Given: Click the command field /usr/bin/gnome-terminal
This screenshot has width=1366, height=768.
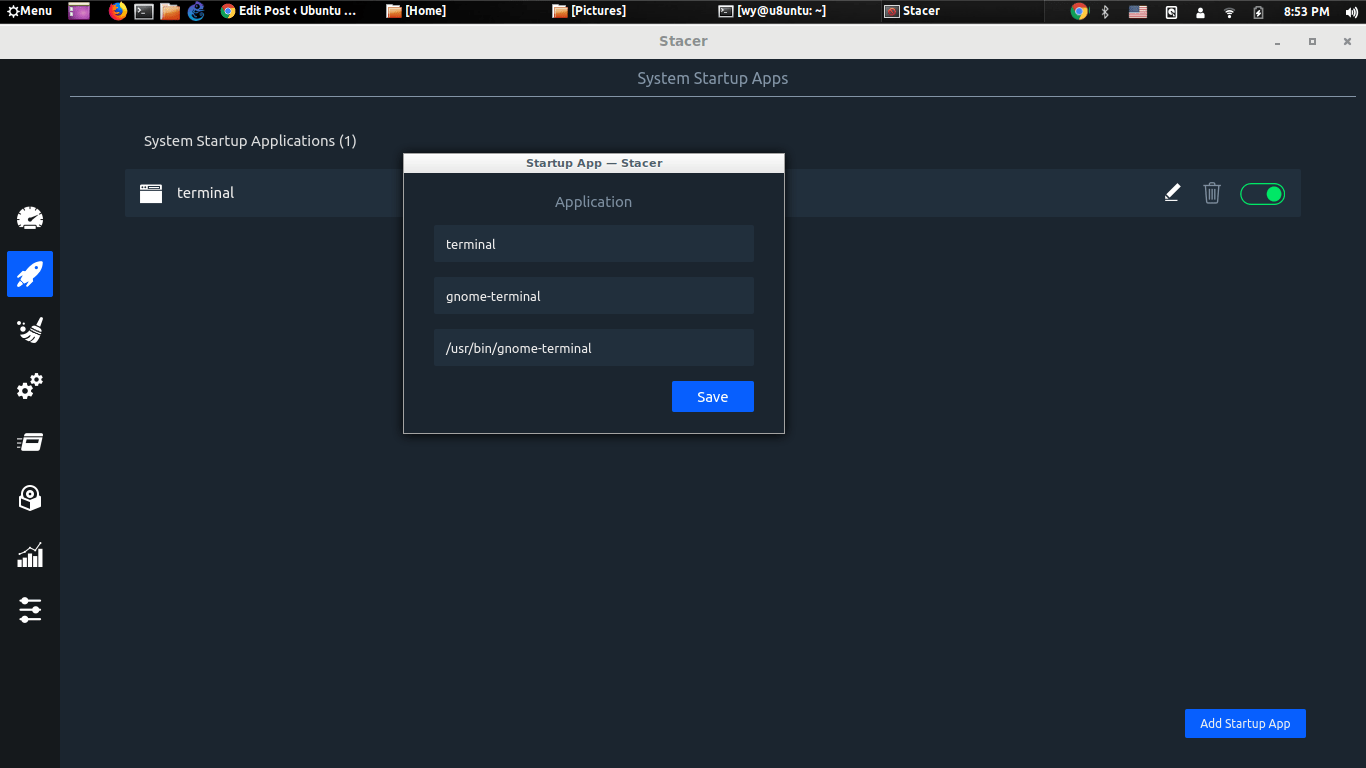Looking at the screenshot, I should (594, 348).
